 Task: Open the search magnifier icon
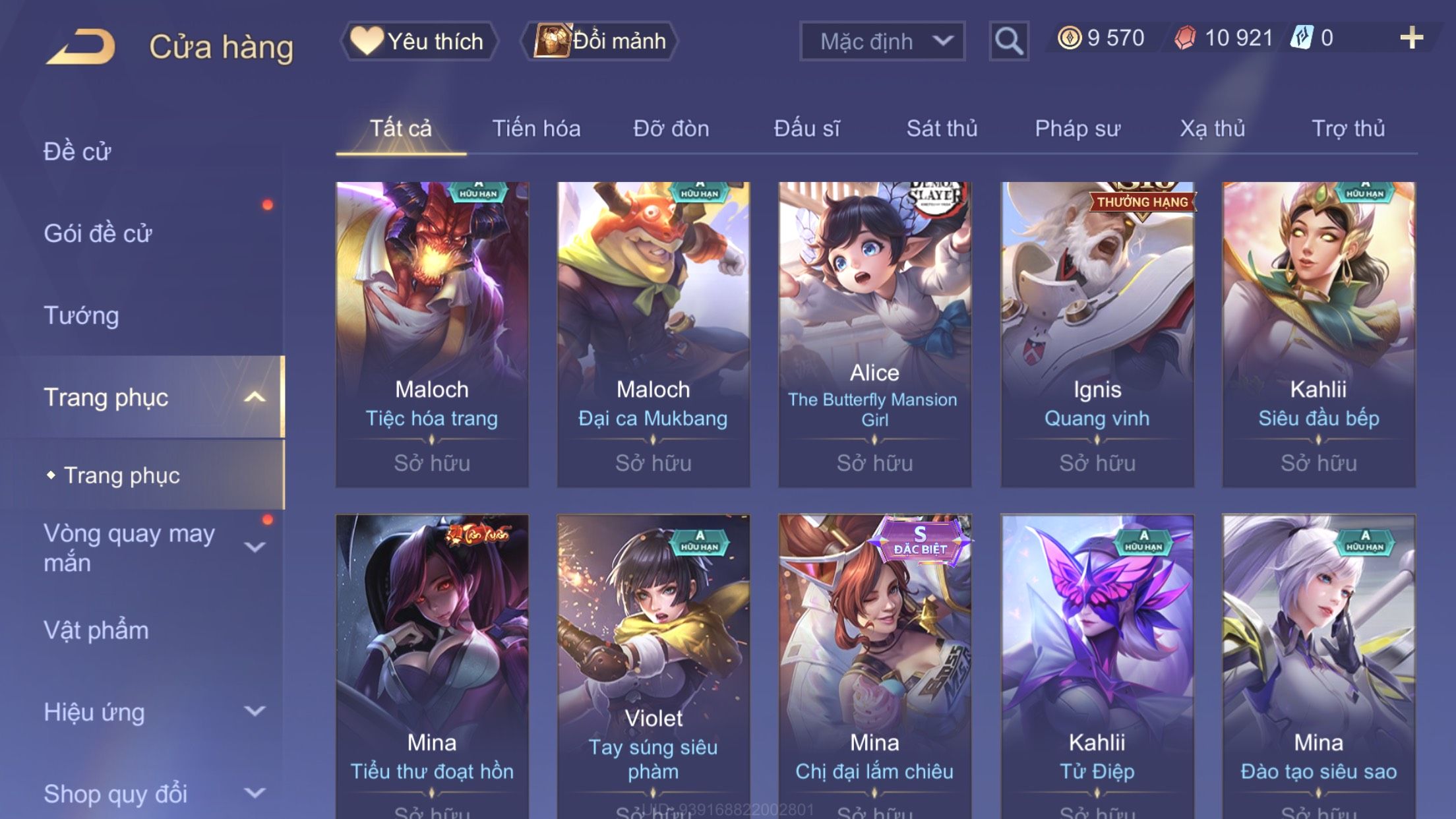point(1009,41)
